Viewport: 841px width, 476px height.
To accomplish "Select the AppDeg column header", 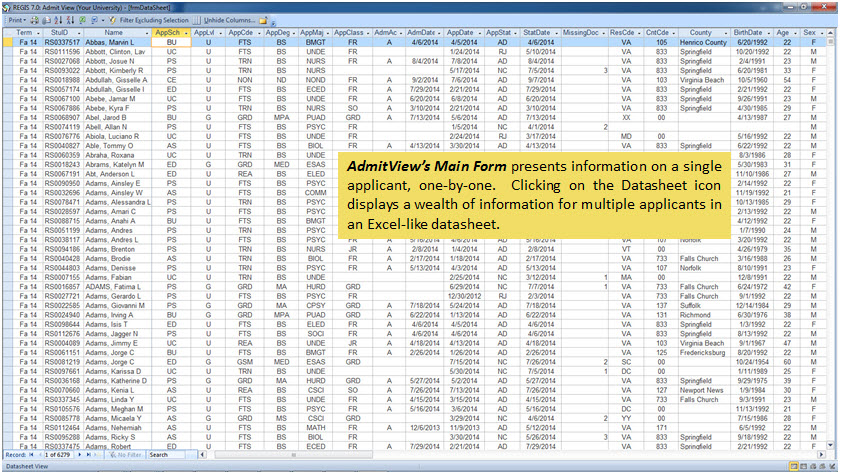I will click(x=281, y=33).
